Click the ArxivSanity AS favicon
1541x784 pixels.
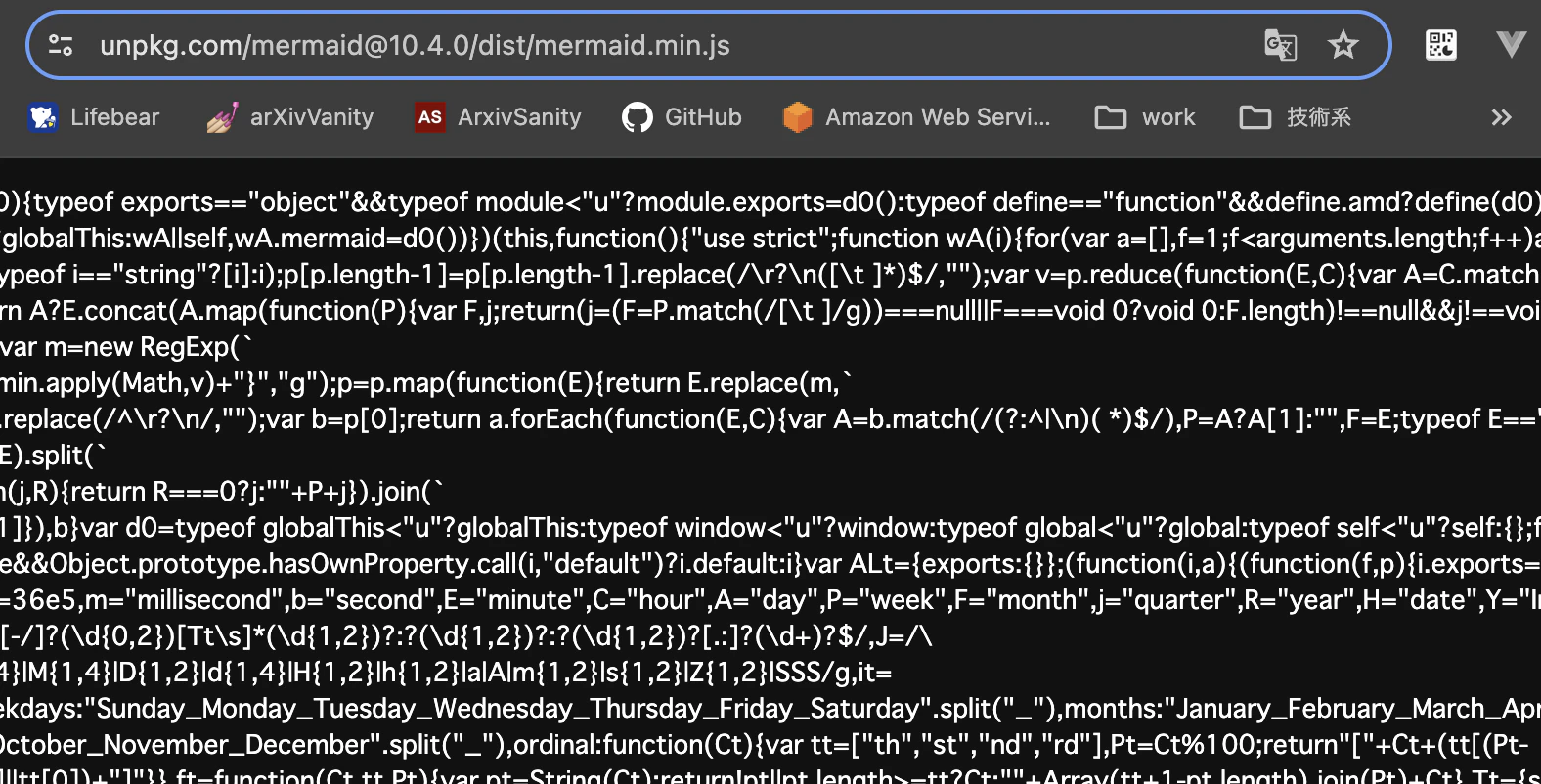pyautogui.click(x=430, y=117)
